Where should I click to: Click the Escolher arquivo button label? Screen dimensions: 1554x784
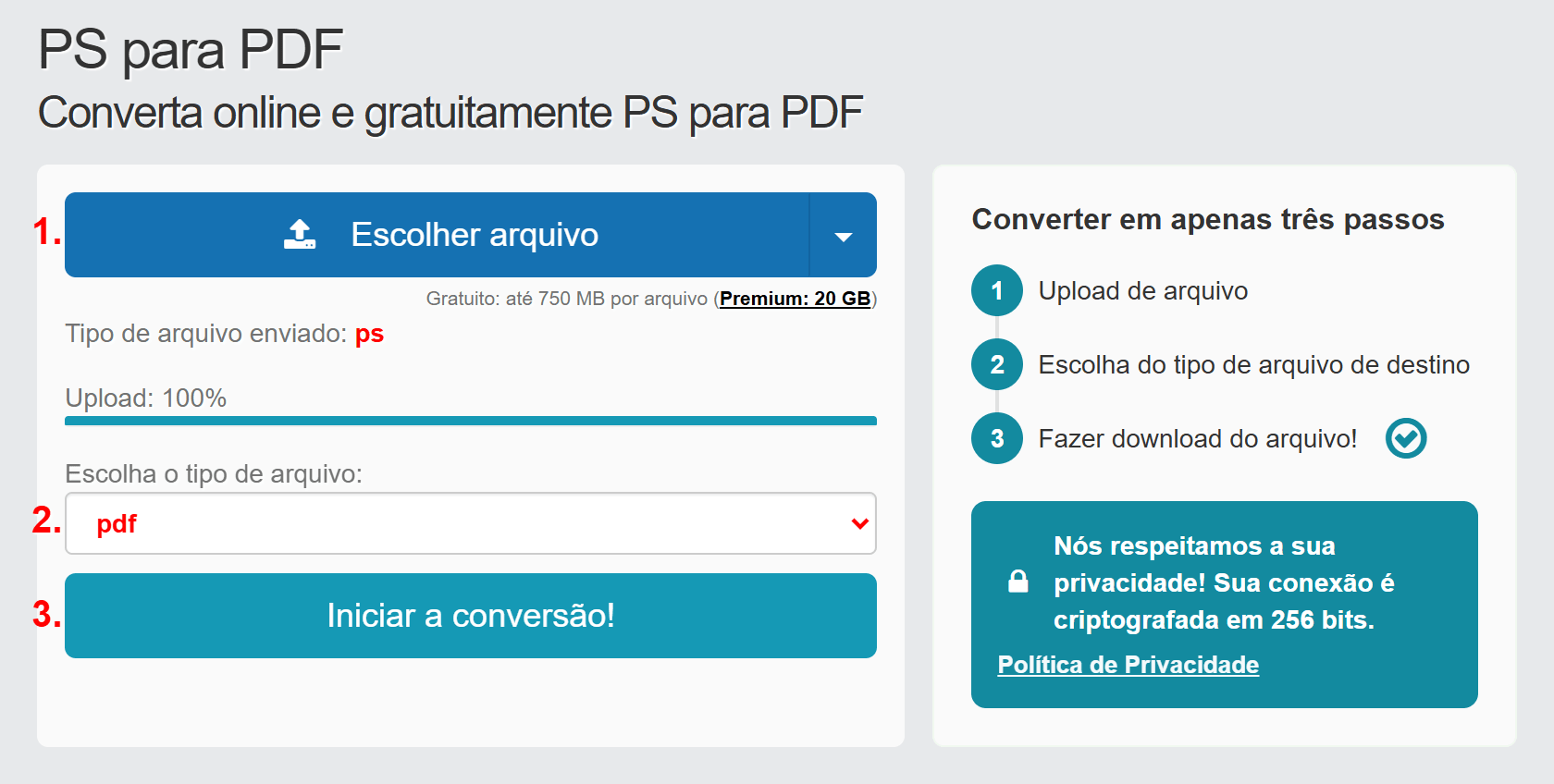475,235
